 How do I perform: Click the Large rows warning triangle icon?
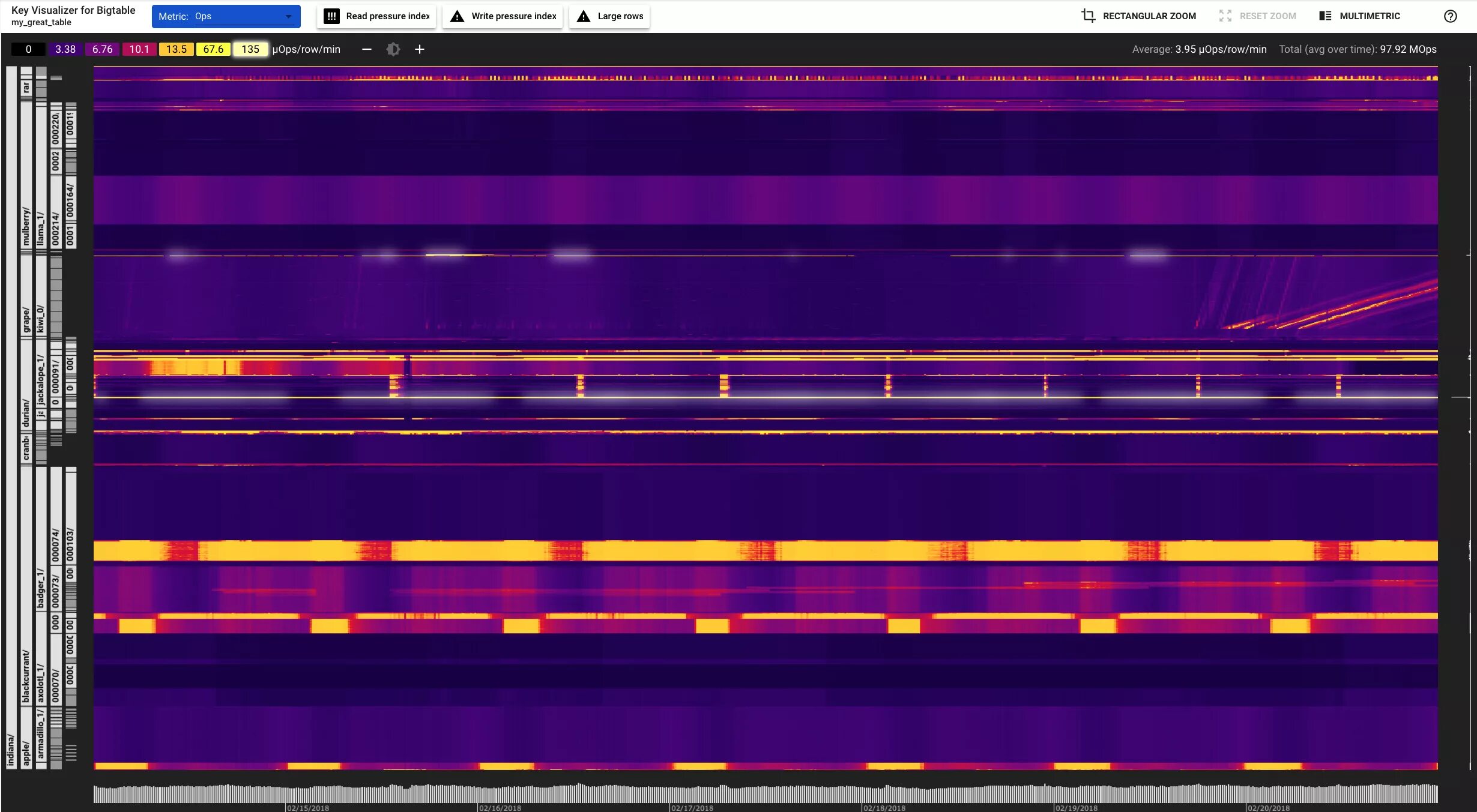tap(583, 16)
